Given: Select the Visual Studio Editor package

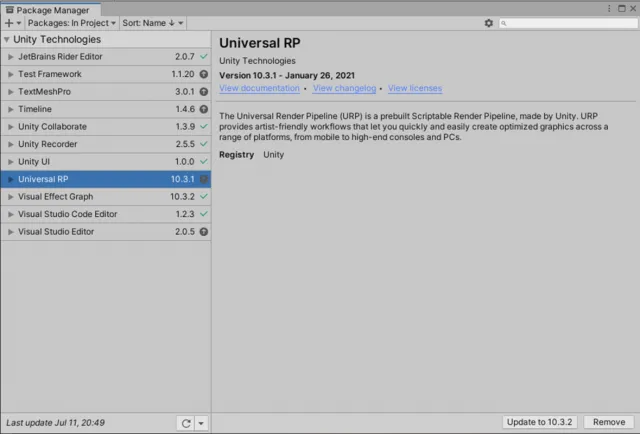Looking at the screenshot, I should pyautogui.click(x=106, y=232).
